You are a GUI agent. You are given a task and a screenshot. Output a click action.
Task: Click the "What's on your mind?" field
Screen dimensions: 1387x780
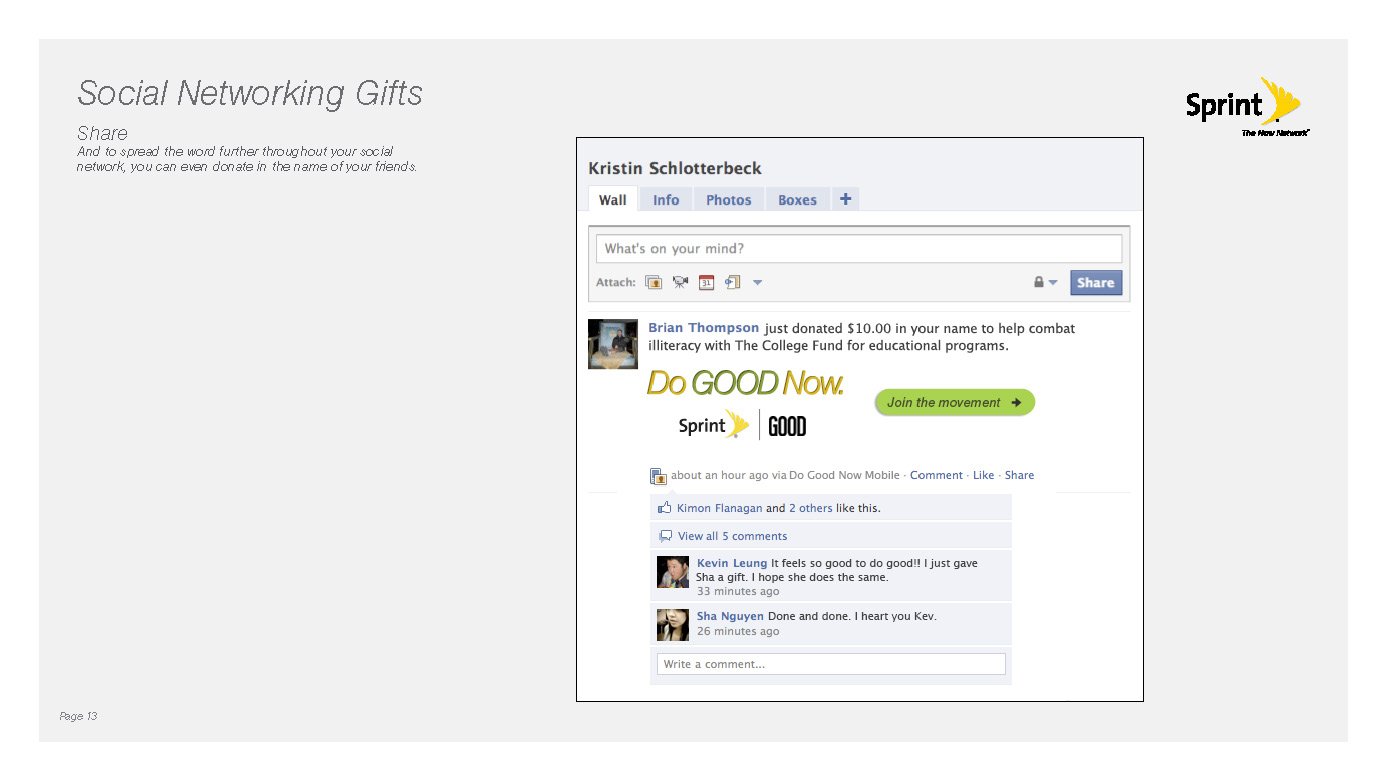point(859,249)
